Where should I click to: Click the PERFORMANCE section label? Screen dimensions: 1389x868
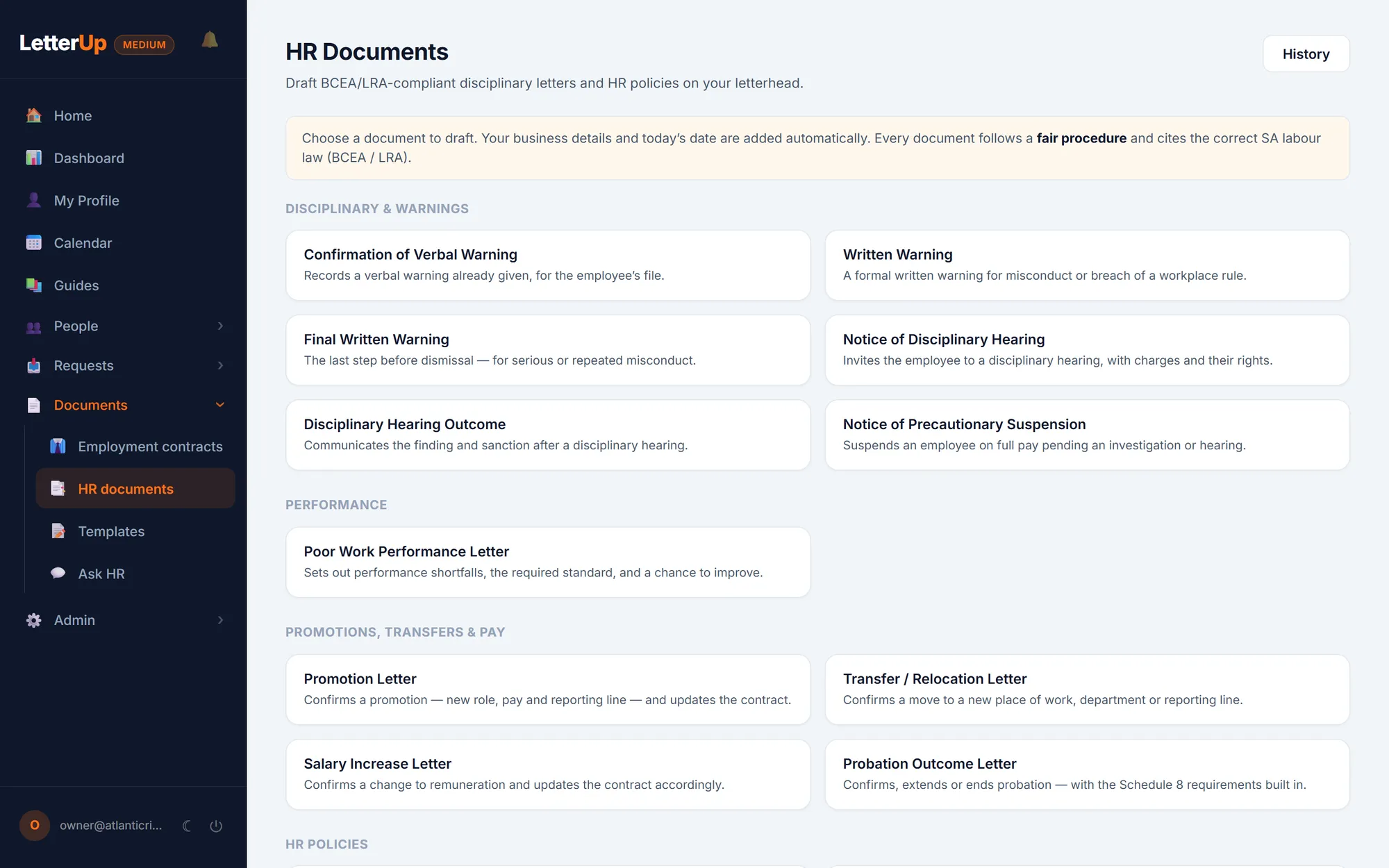point(336,505)
